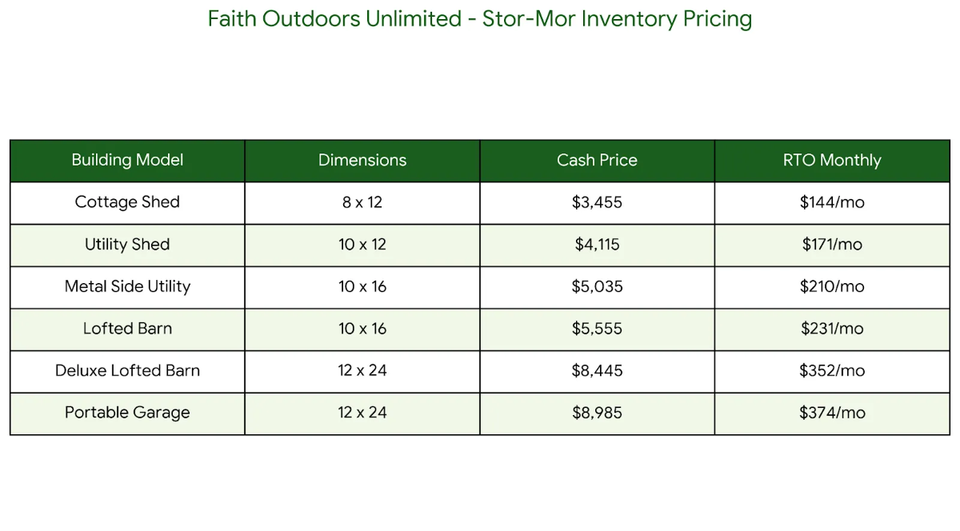960x531 pixels.
Task: Select the $374/mo RTO cell
Action: tap(832, 412)
